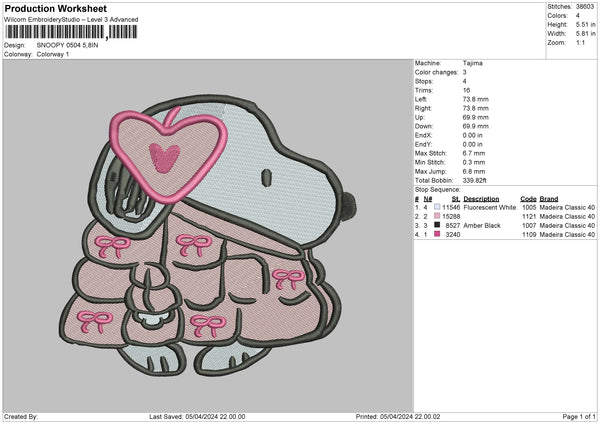Click thread code '1109'
The image size is (600, 424).
click(x=529, y=235)
